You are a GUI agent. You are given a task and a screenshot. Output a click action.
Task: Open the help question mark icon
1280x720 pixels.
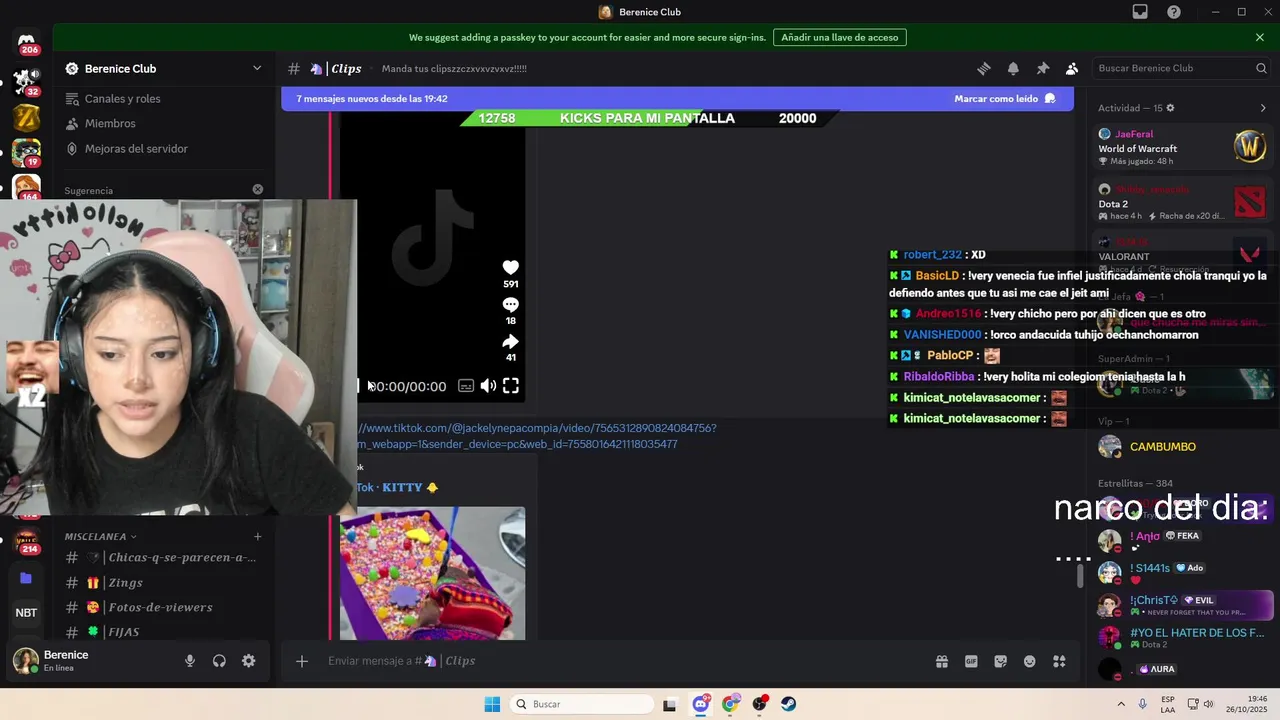pyautogui.click(x=1174, y=12)
